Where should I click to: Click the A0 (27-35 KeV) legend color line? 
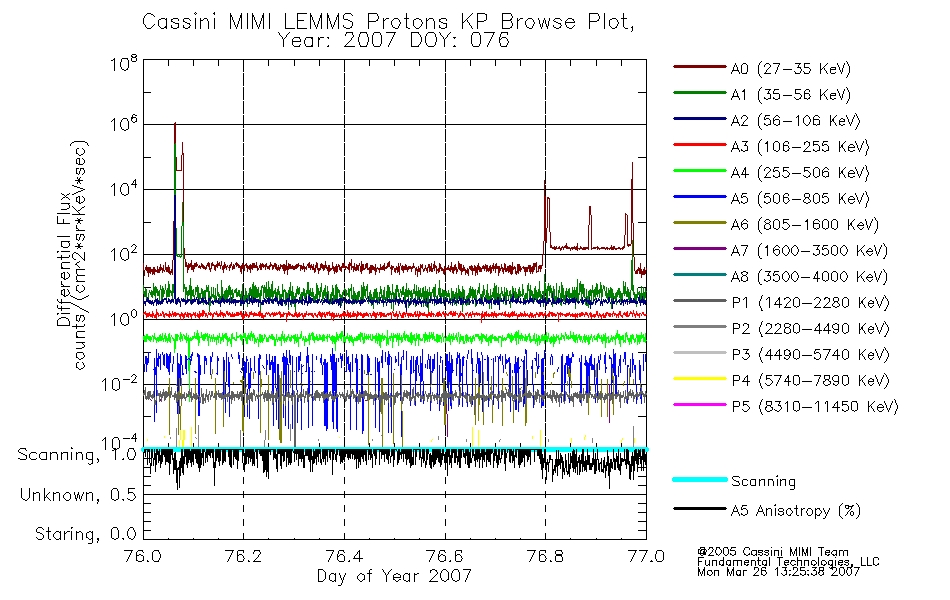tap(700, 67)
